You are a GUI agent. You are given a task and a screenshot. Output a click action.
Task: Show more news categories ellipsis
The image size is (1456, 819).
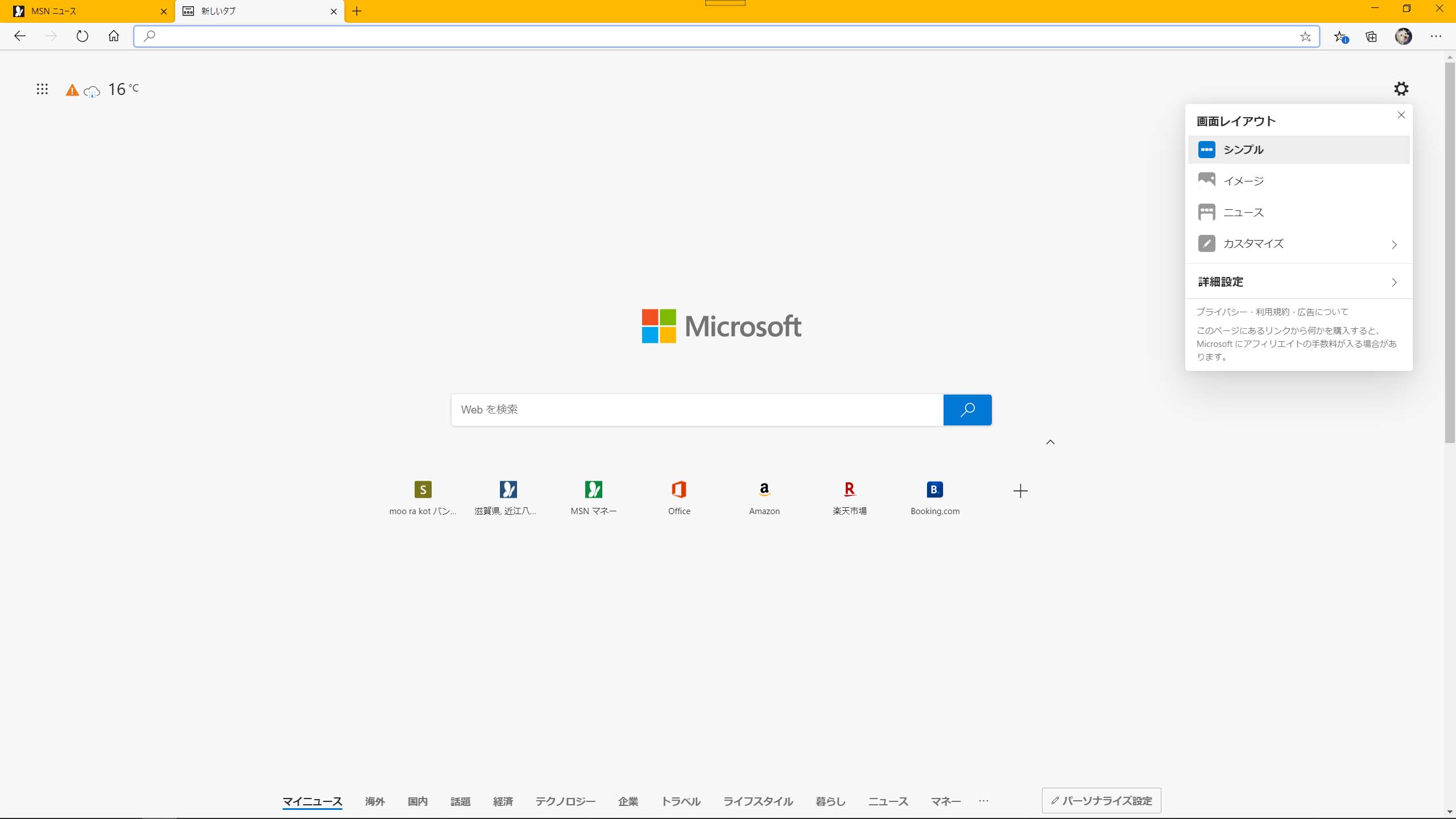[x=983, y=801]
